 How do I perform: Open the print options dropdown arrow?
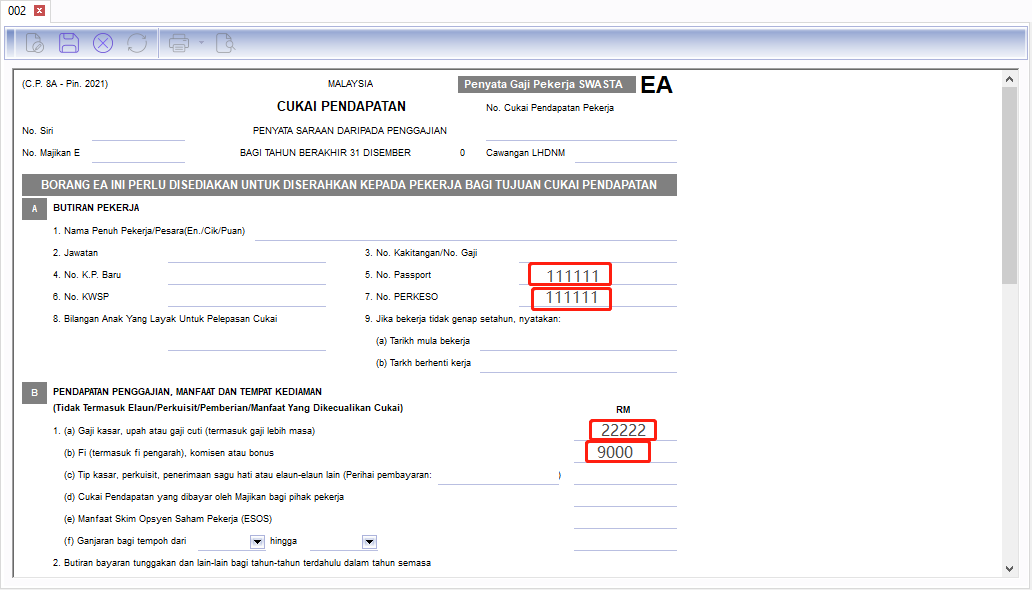[201, 43]
